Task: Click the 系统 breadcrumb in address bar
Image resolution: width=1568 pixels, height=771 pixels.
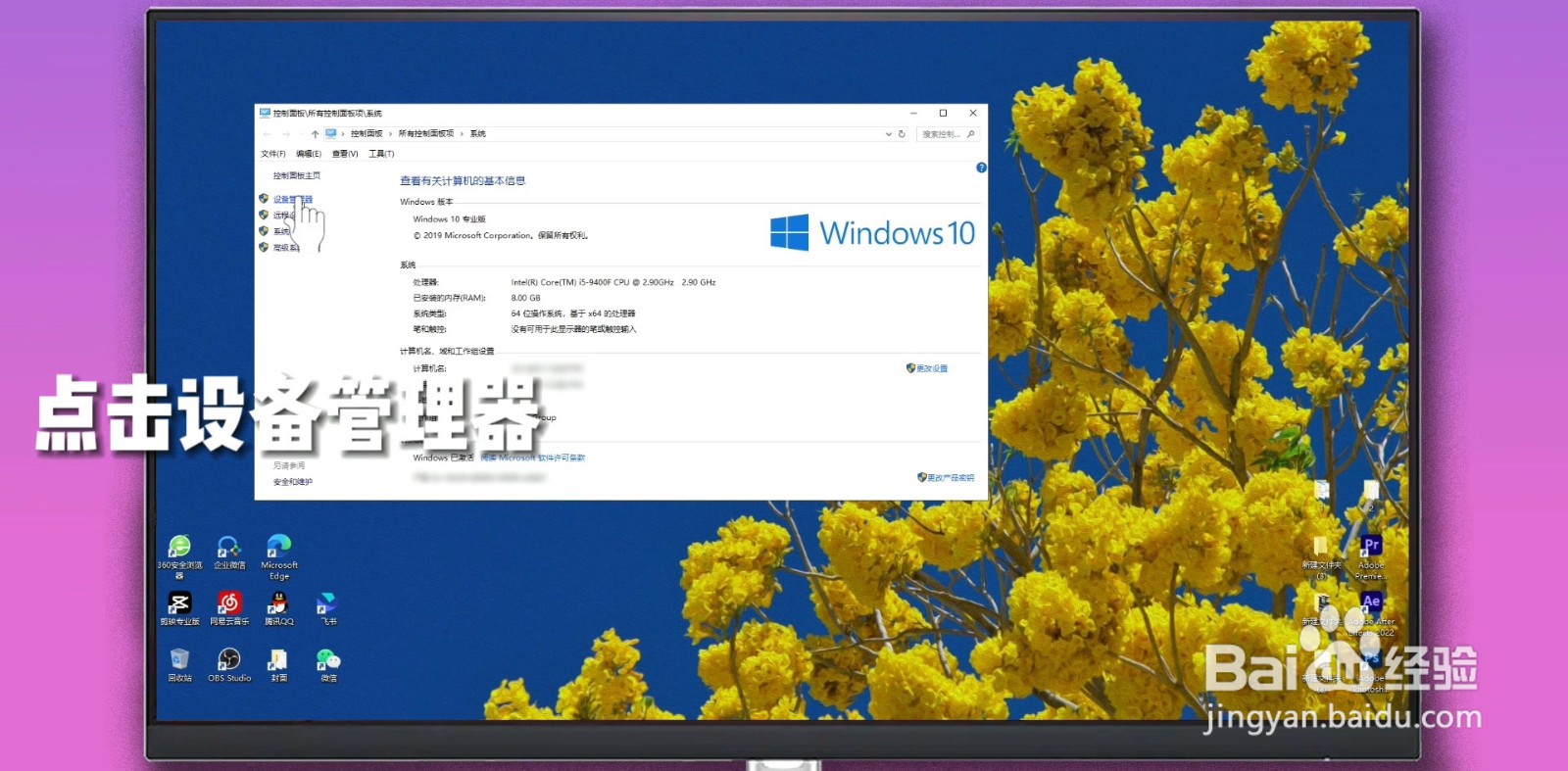Action: coord(478,134)
